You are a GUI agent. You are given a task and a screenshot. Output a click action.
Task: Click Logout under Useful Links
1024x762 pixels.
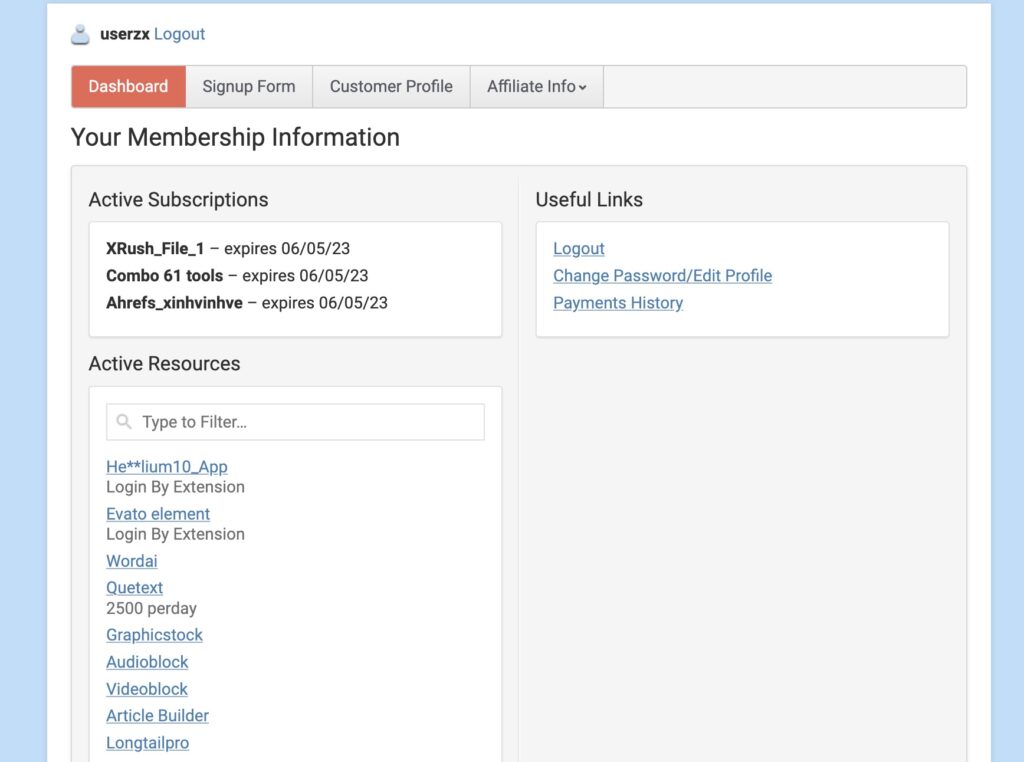pyautogui.click(x=579, y=249)
